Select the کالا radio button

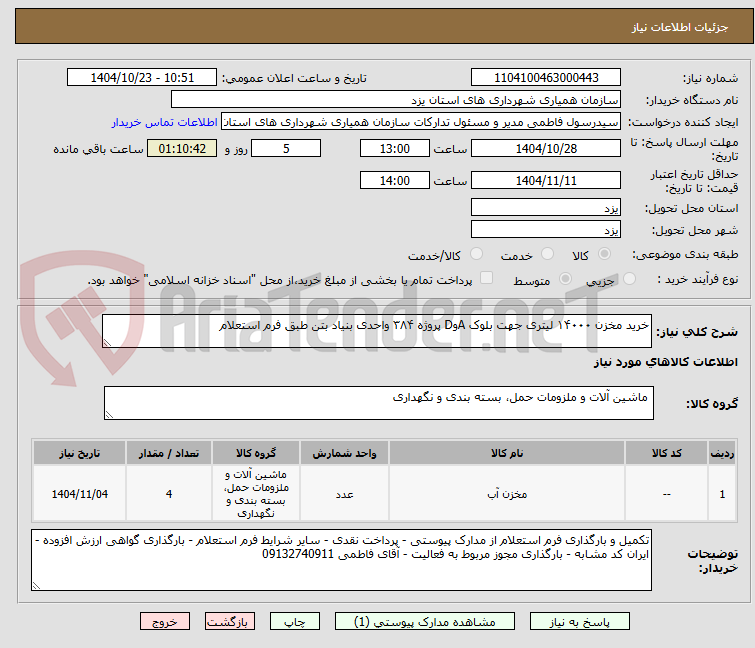[604, 254]
